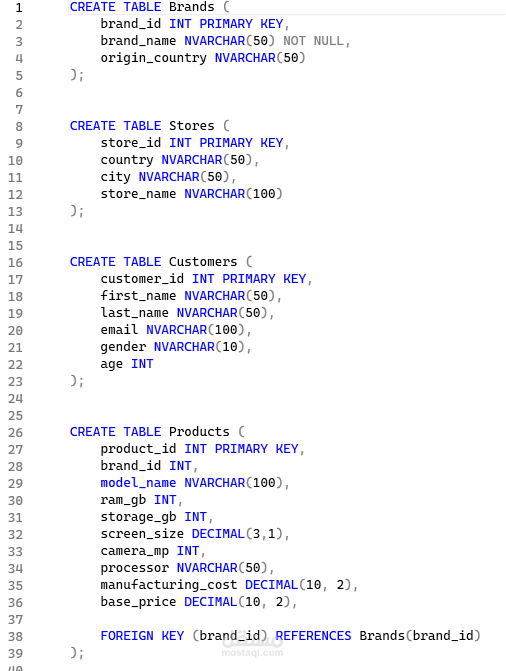Click line number 13 in the gutter
This screenshot has height=671, width=506.
pyautogui.click(x=15, y=211)
